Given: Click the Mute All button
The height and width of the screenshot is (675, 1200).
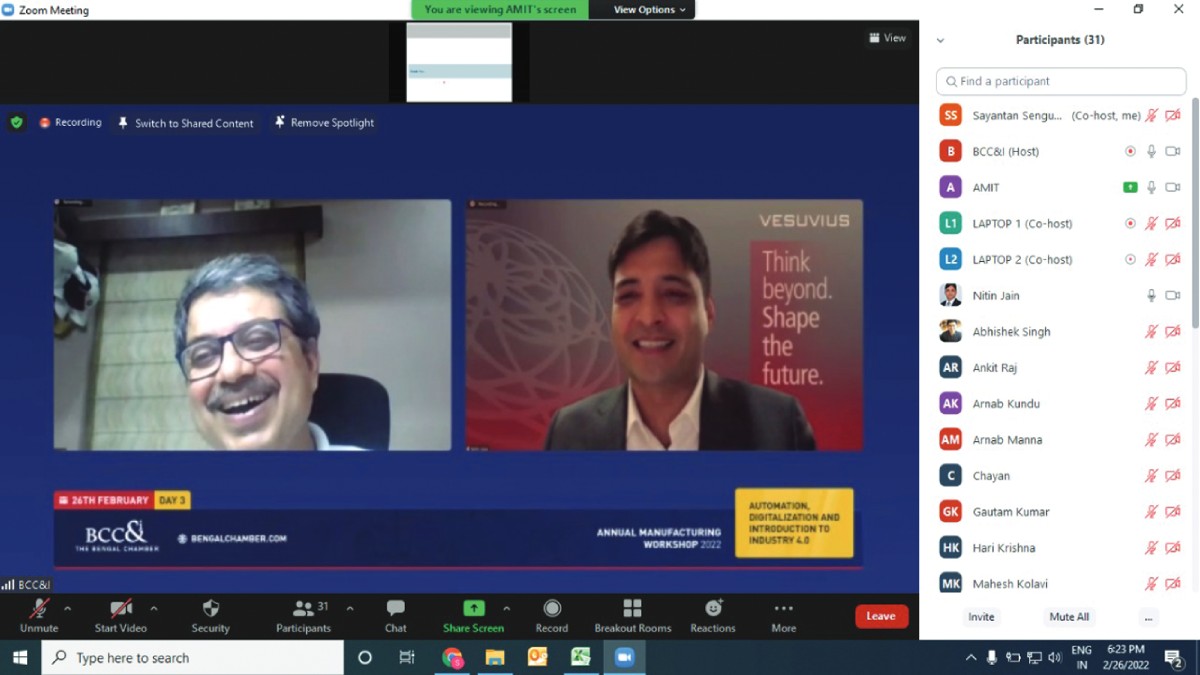Looking at the screenshot, I should [x=1069, y=617].
